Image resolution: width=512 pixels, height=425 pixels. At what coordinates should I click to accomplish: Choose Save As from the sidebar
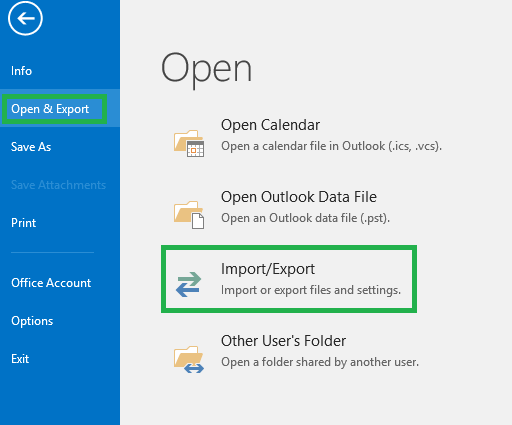tap(31, 147)
